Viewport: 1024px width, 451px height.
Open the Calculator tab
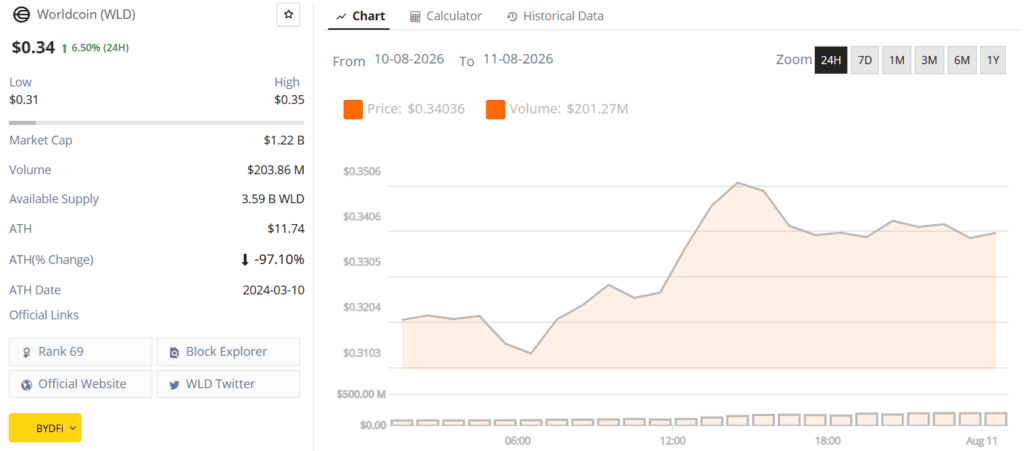tap(446, 16)
